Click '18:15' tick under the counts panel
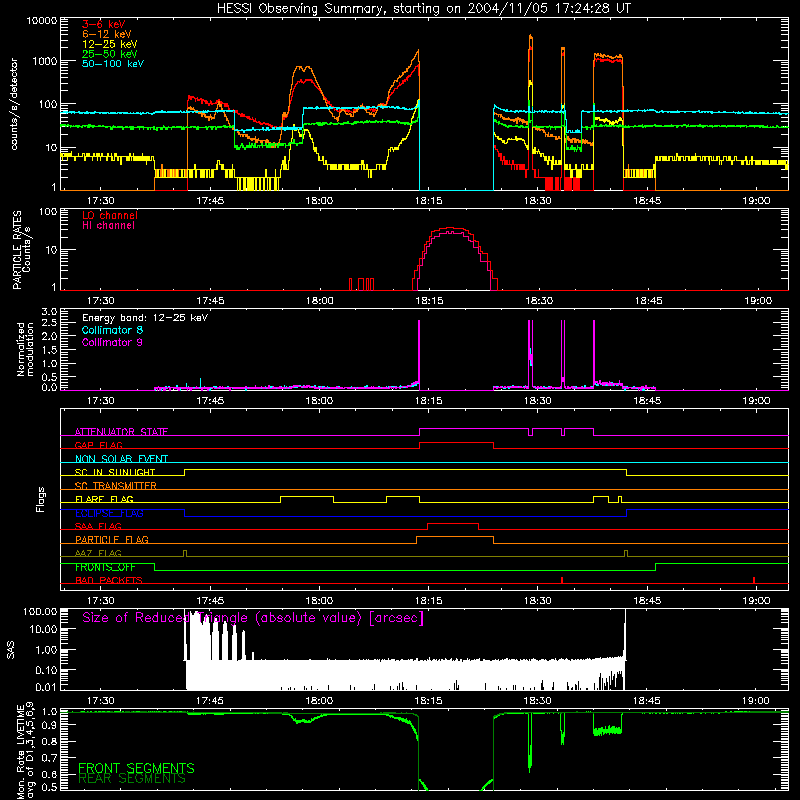The image size is (800, 800). point(429,201)
